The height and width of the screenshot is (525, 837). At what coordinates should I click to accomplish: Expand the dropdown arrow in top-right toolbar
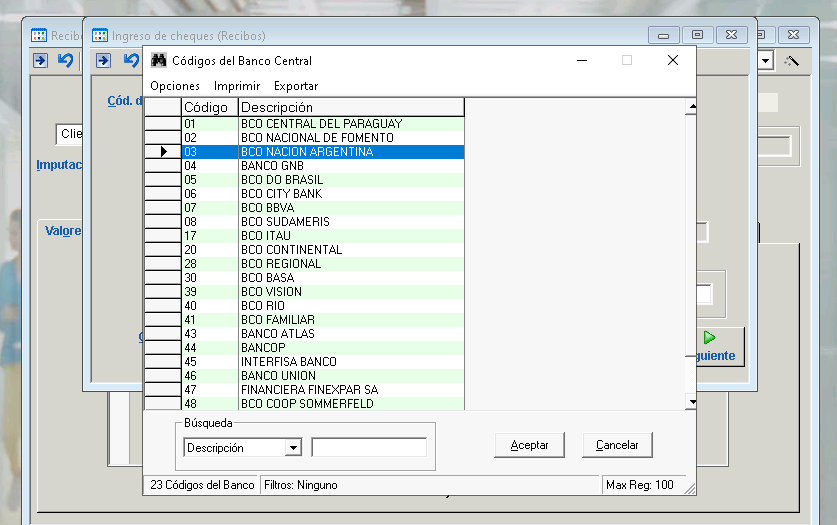[766, 61]
